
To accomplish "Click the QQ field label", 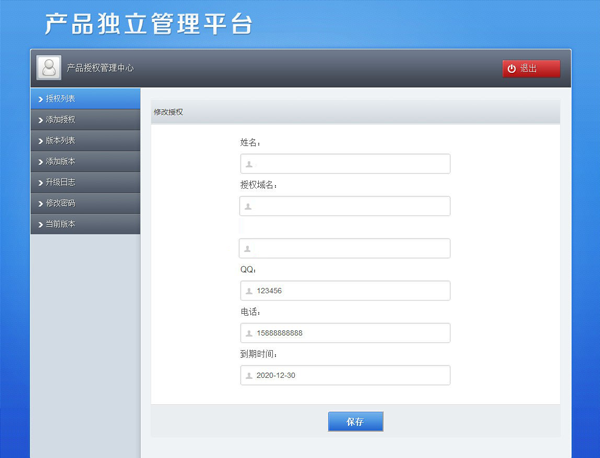I will click(248, 270).
